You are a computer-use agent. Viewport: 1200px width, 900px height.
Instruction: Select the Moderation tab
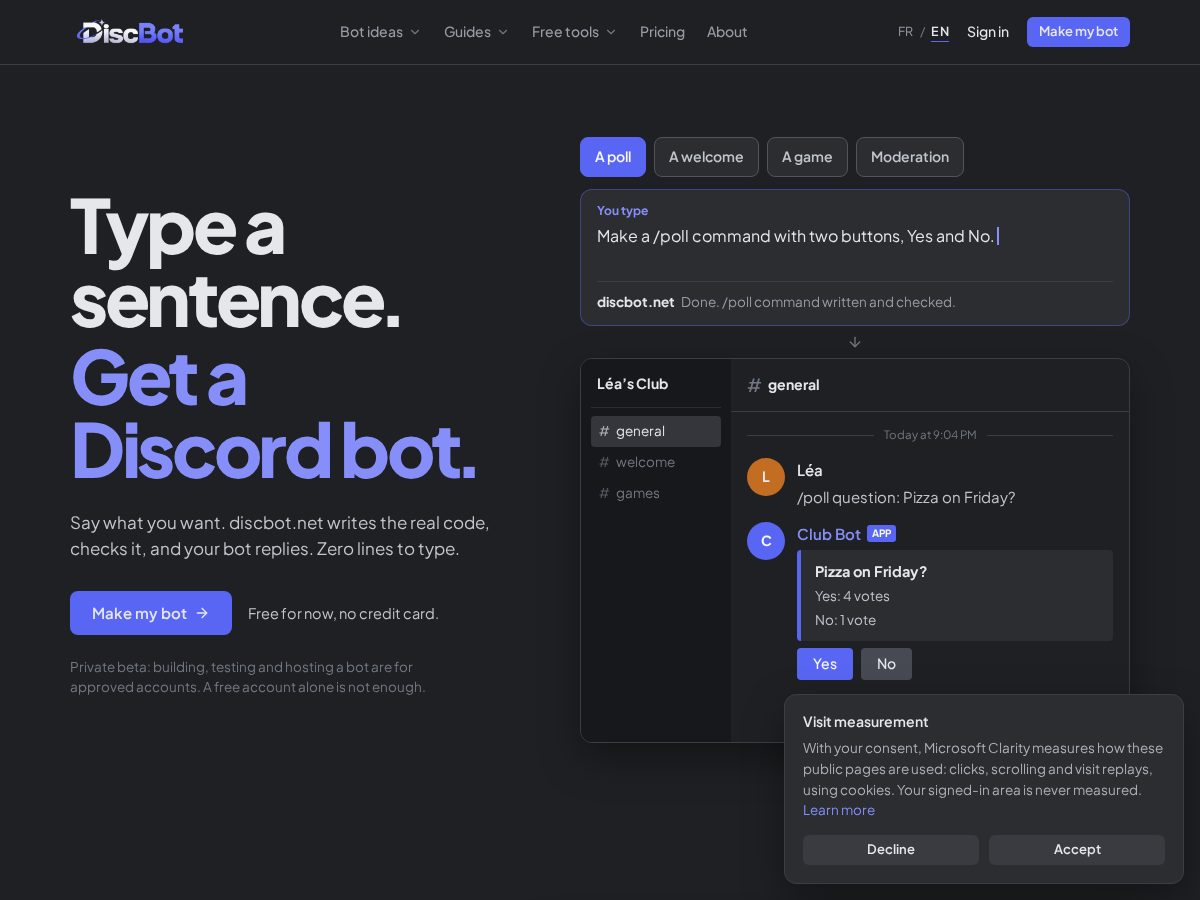[910, 157]
